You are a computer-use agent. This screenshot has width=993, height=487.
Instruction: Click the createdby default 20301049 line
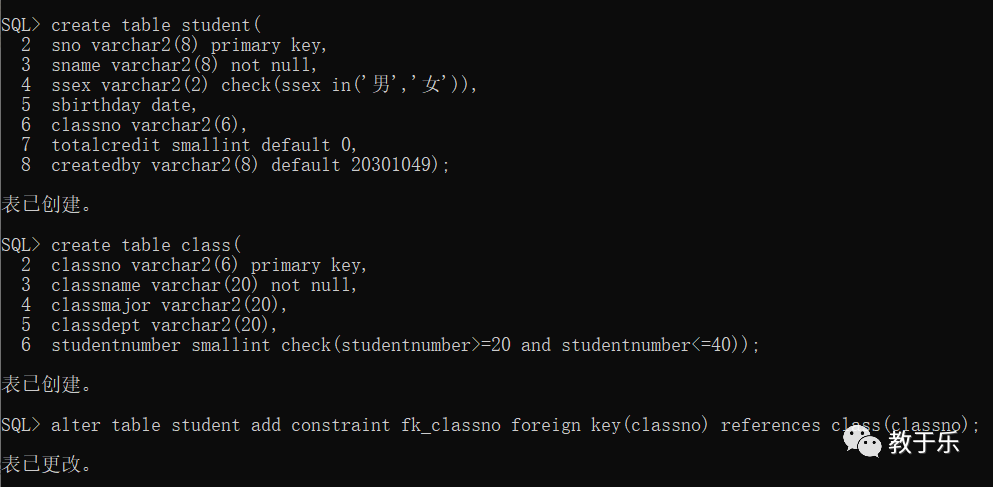click(250, 165)
